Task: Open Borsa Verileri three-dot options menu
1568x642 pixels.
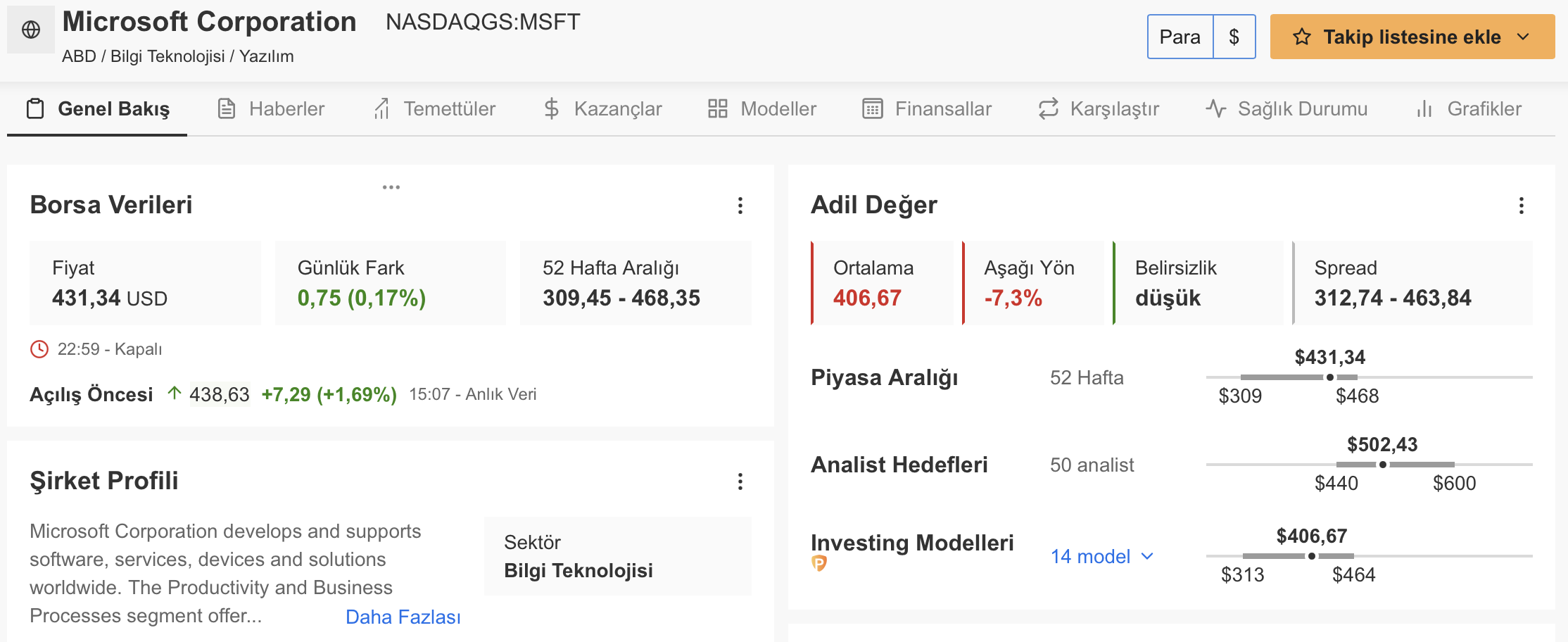Action: [740, 205]
